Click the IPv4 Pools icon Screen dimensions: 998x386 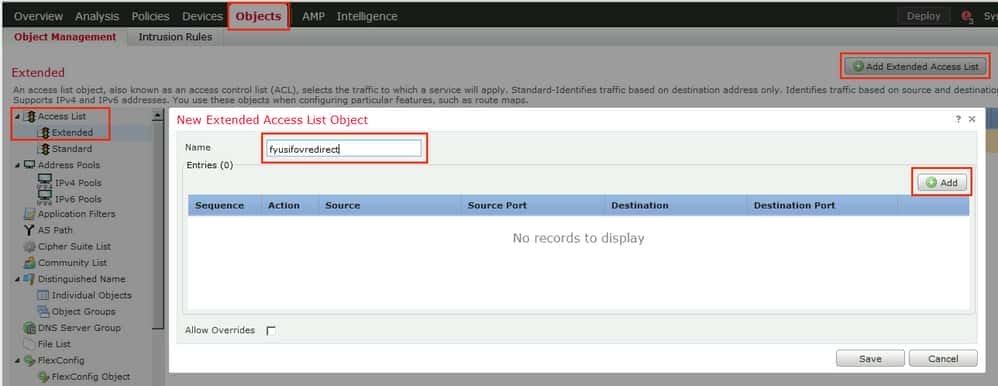[x=44, y=182]
